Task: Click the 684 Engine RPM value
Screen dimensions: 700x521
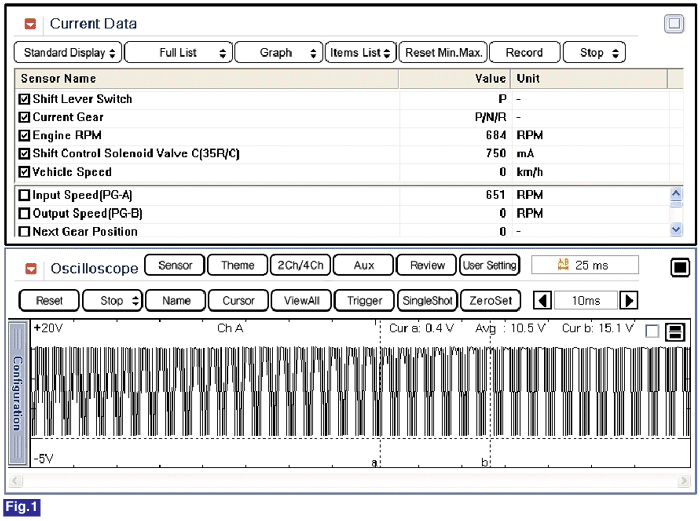Action: pos(496,135)
